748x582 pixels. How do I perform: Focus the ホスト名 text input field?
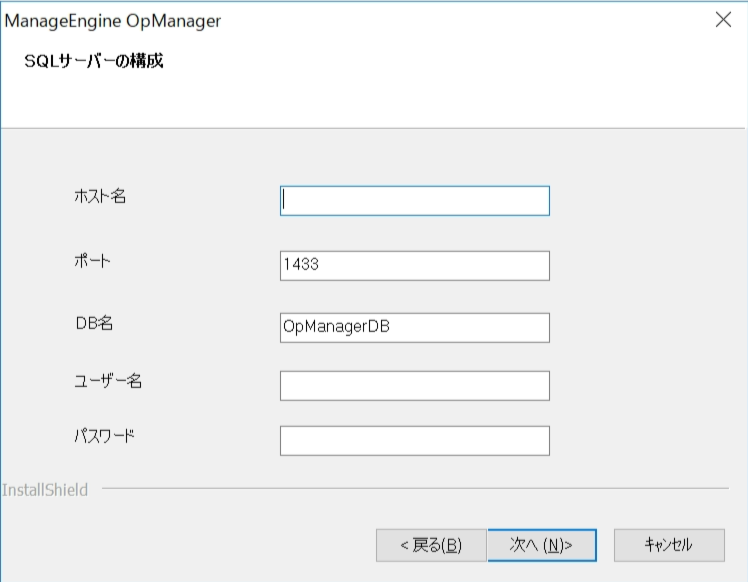pyautogui.click(x=415, y=201)
